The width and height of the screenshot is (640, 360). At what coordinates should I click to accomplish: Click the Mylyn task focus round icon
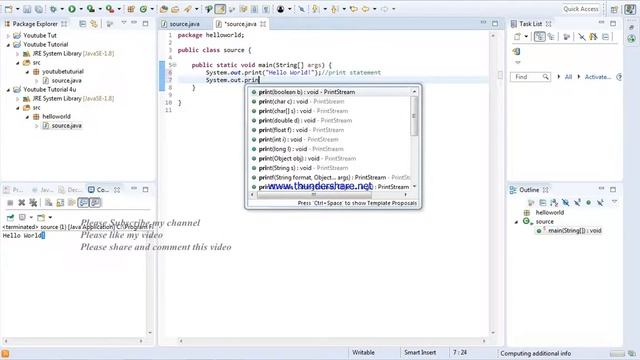click(280, 9)
